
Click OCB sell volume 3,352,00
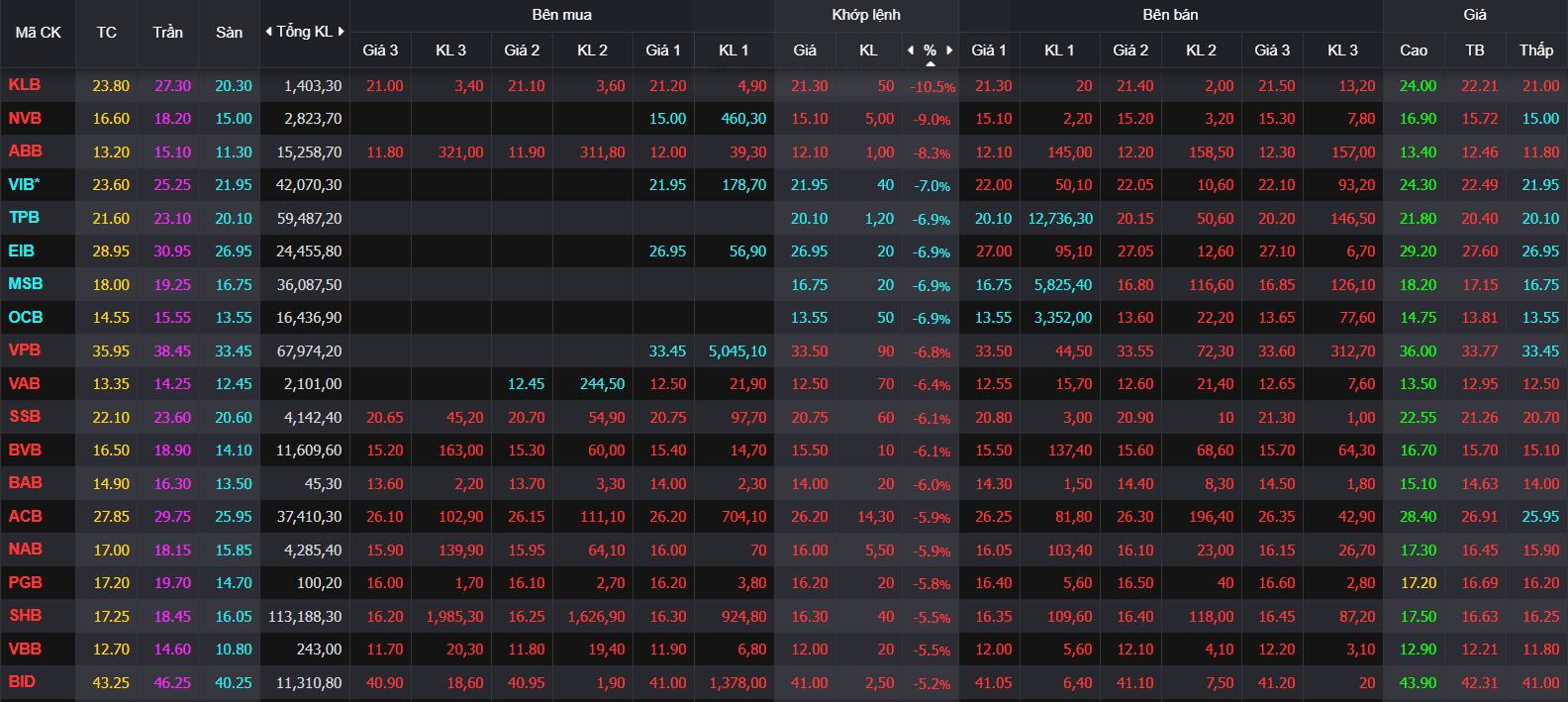click(x=1063, y=318)
